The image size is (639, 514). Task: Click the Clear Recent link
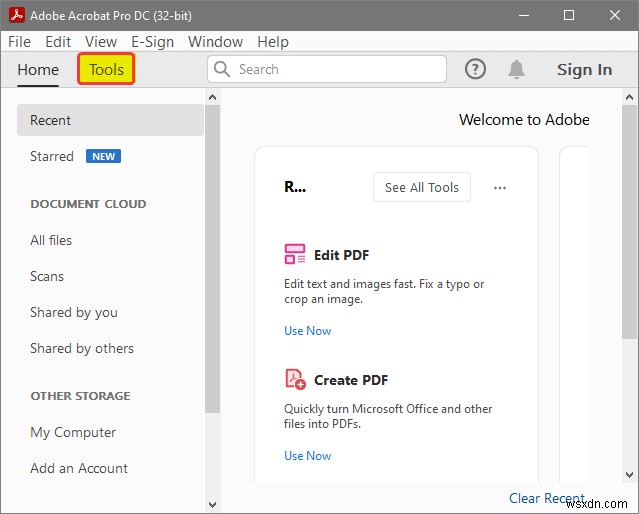[x=546, y=498]
